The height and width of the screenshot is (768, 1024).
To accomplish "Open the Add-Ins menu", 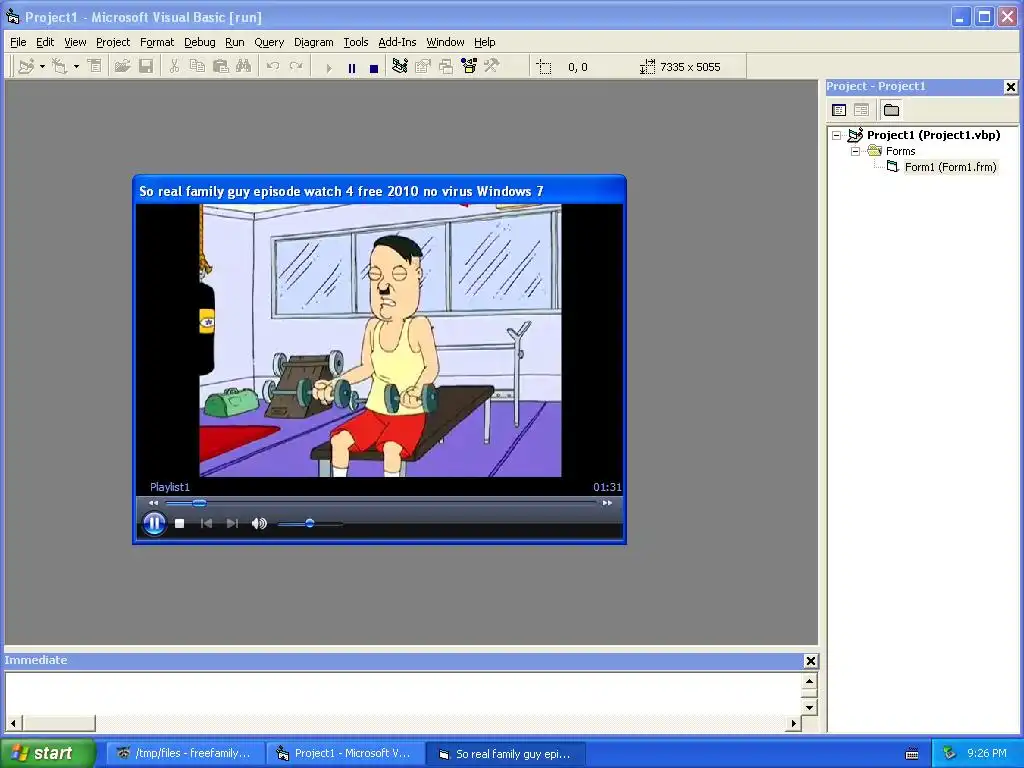I will (x=397, y=42).
